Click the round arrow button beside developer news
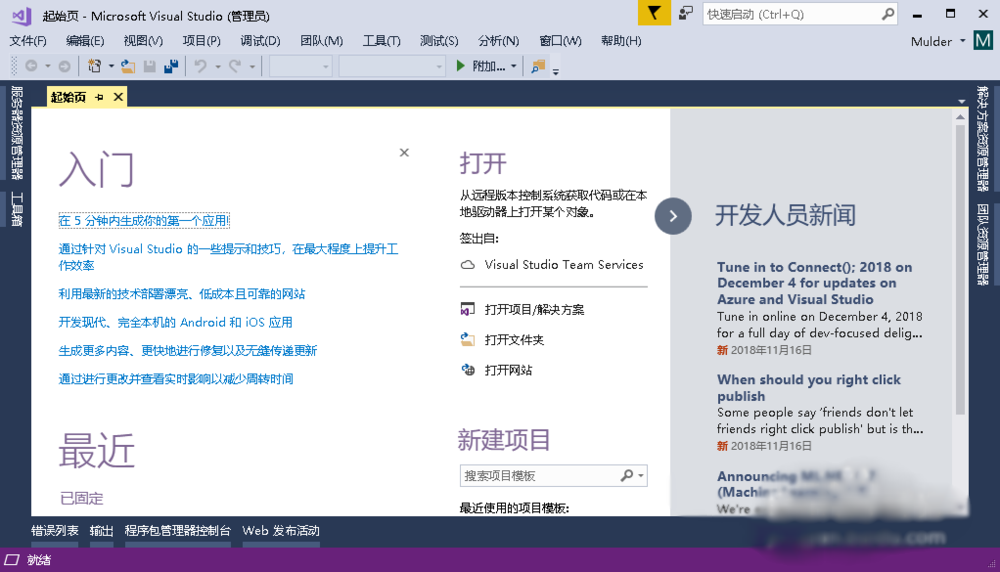Screen dimensions: 1000x572 point(673,215)
